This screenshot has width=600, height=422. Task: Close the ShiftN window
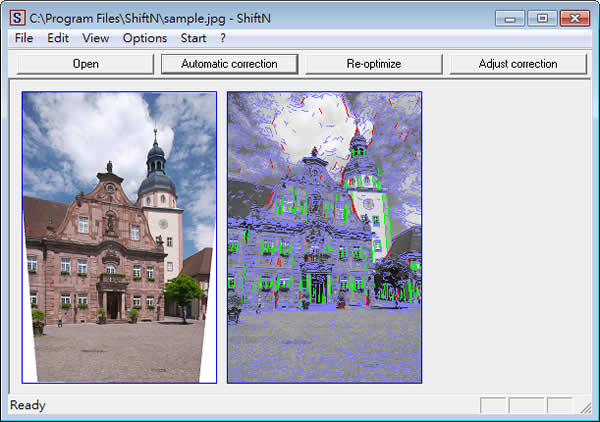coord(574,18)
